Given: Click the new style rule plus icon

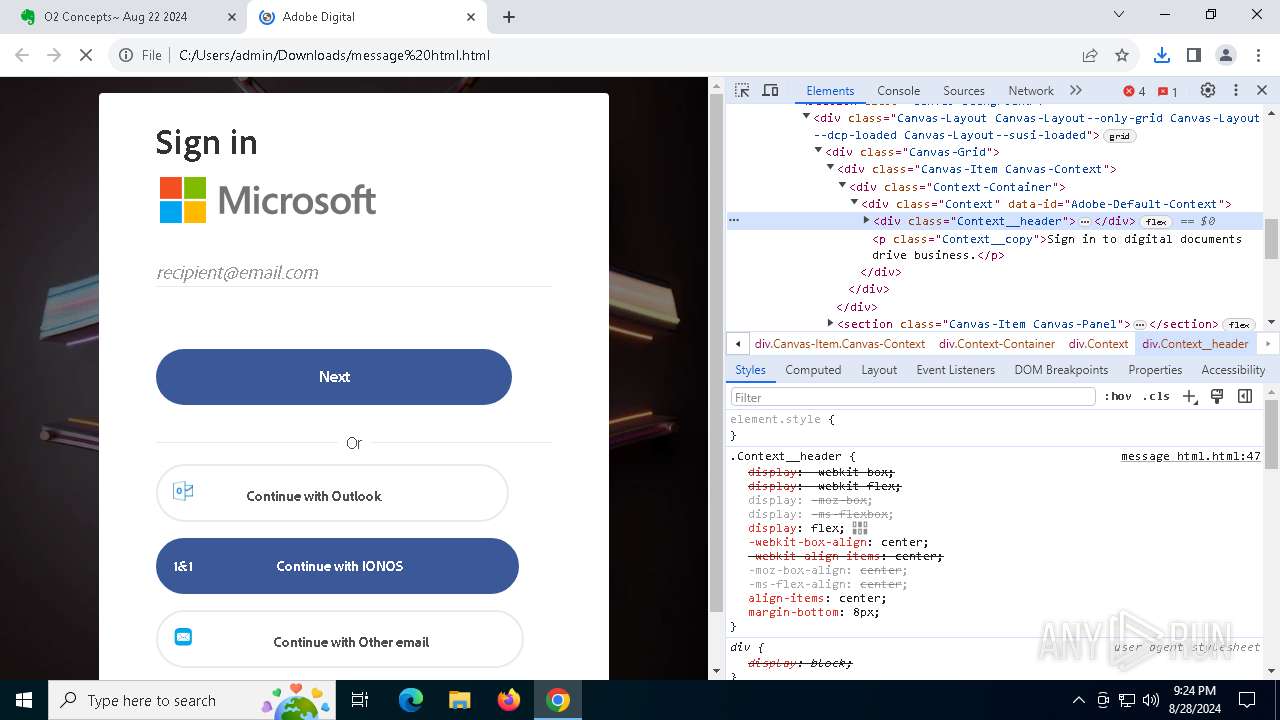Looking at the screenshot, I should (x=1190, y=397).
